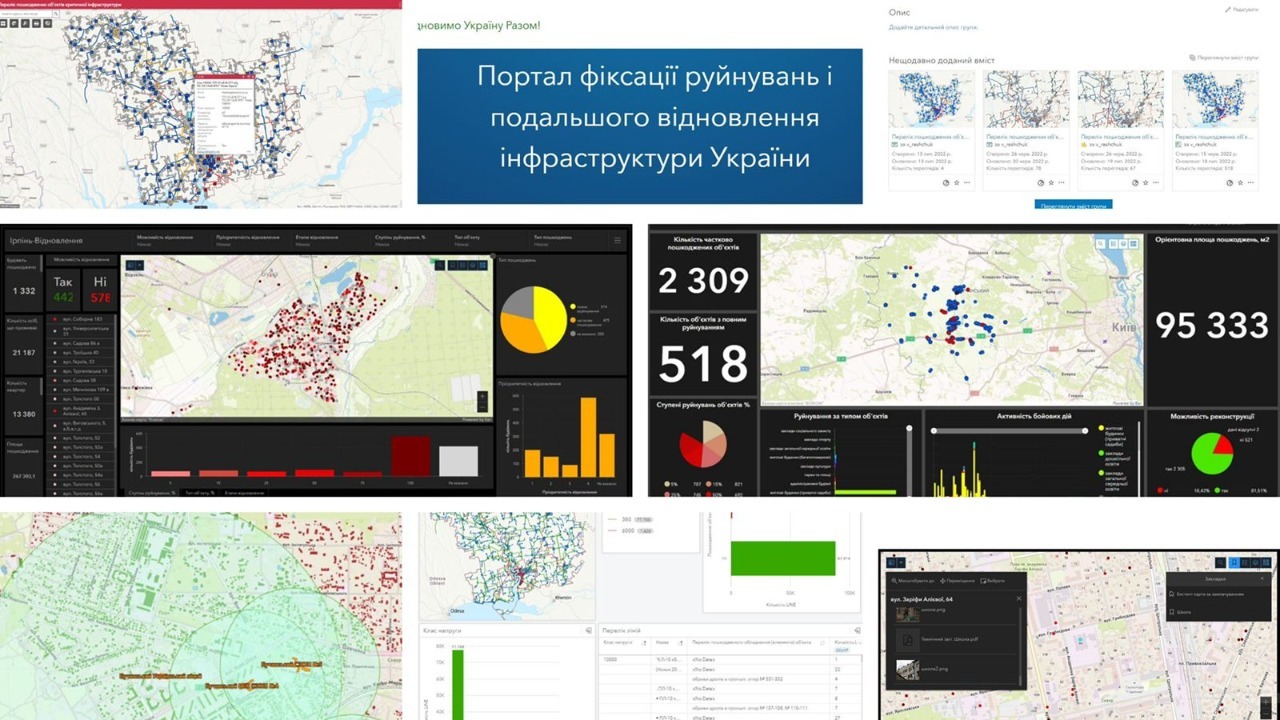The height and width of the screenshot is (720, 1280).
Task: Zoom in on the Irpin damage map
Action: (x=482, y=396)
